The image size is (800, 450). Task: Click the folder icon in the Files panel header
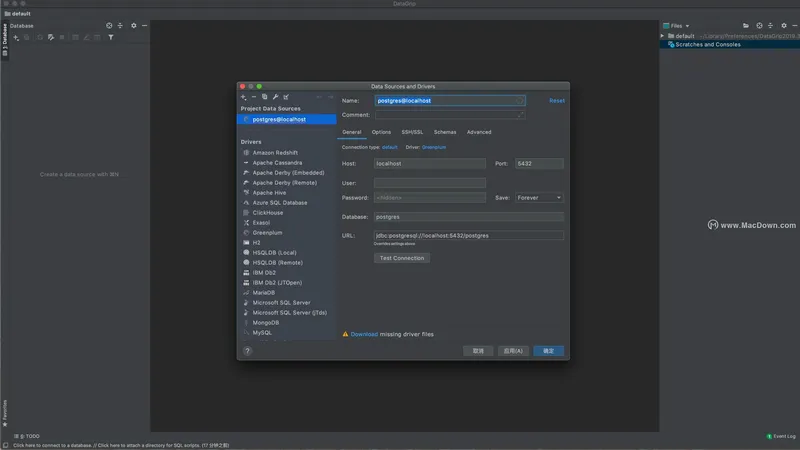(746, 26)
